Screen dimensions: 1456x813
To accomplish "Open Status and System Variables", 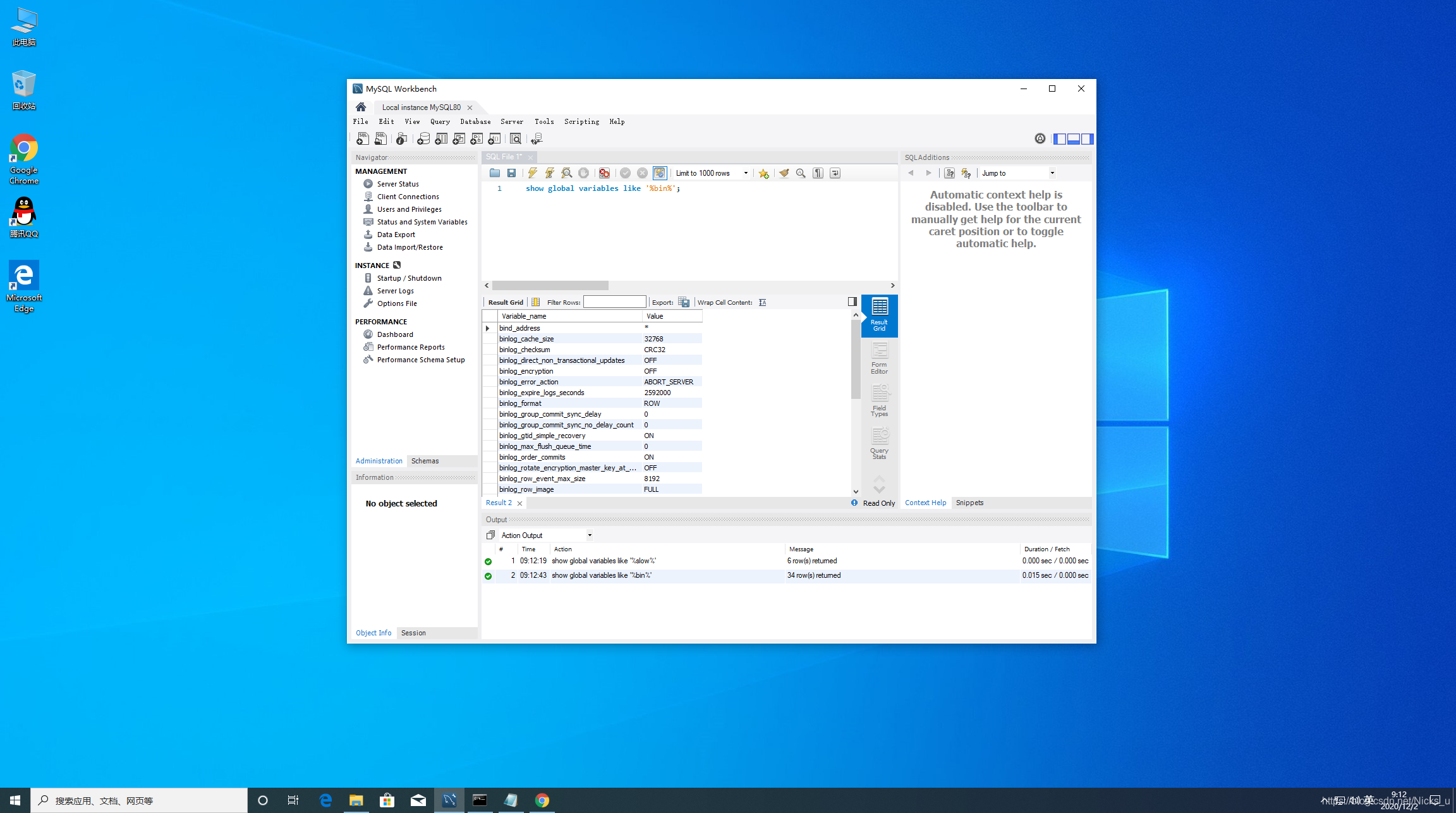I will (x=422, y=222).
